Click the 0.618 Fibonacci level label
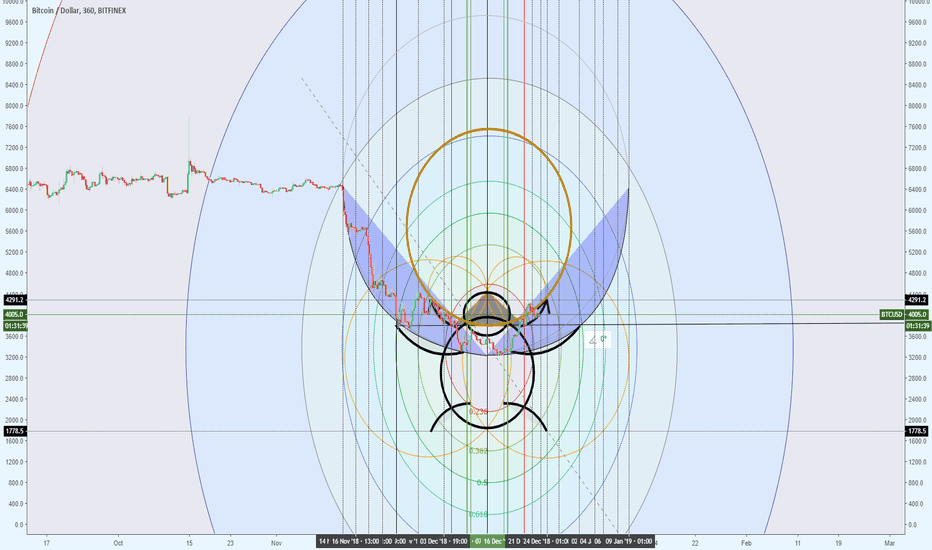This screenshot has height=550, width=932. tap(478, 514)
